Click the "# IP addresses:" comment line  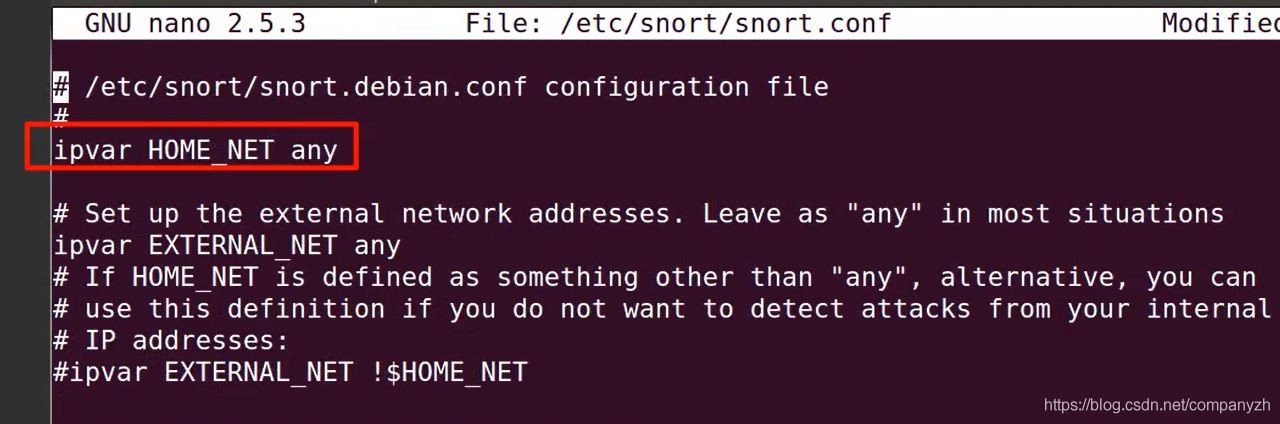(x=170, y=341)
